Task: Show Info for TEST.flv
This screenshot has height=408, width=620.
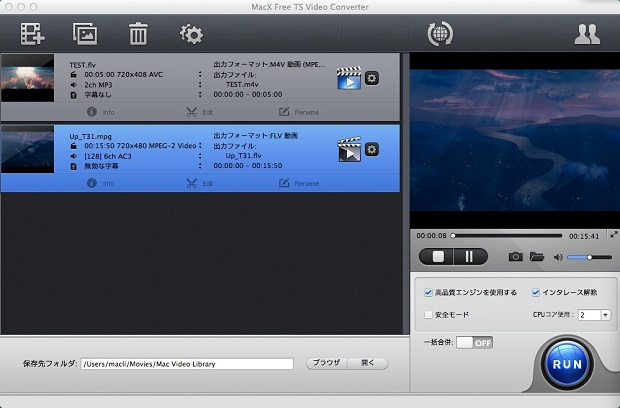Action: (100, 112)
